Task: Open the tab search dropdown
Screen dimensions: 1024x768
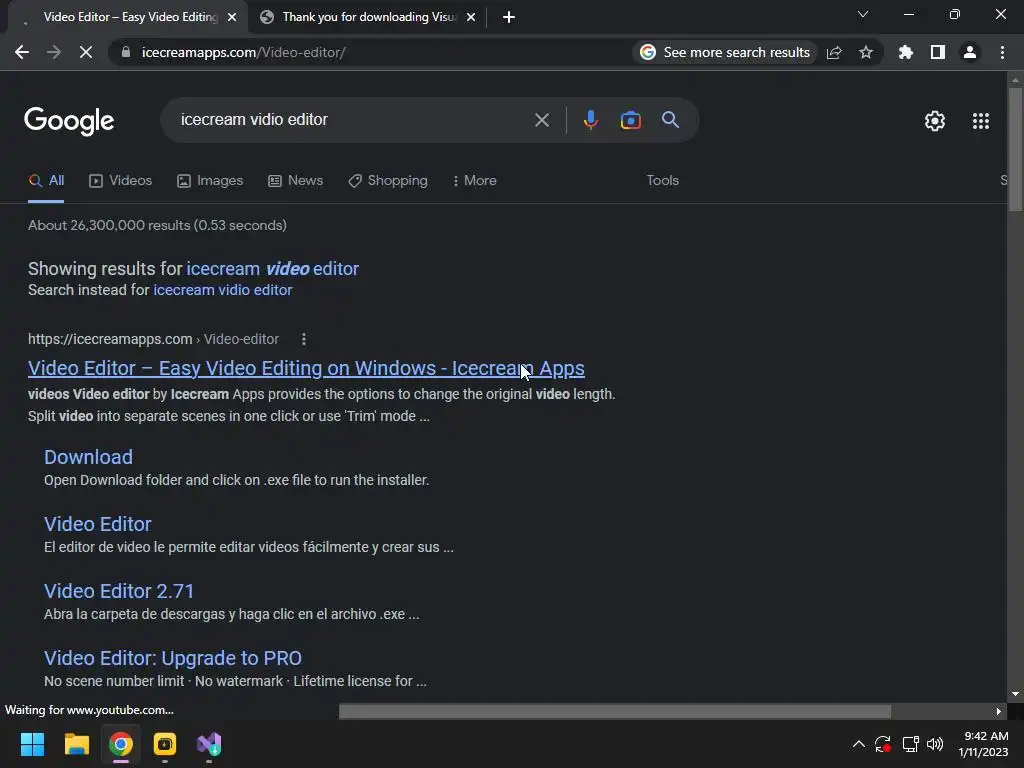Action: pyautogui.click(x=863, y=14)
